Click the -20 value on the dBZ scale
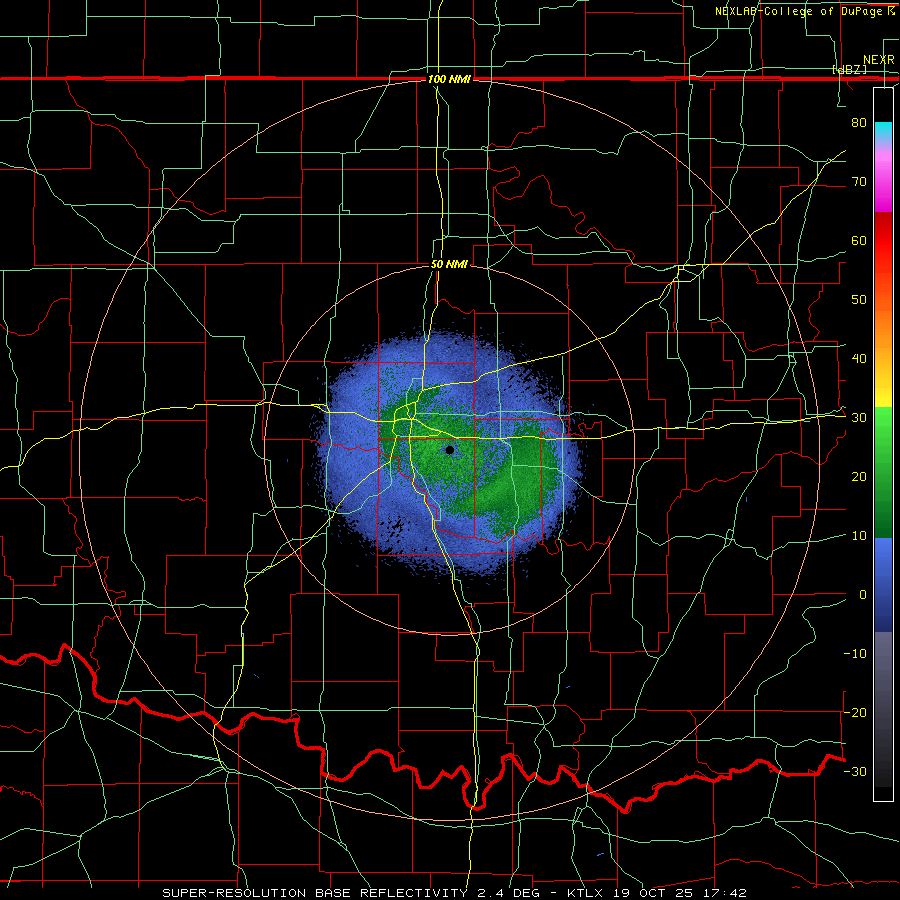Image resolution: width=900 pixels, height=900 pixels. (855, 712)
